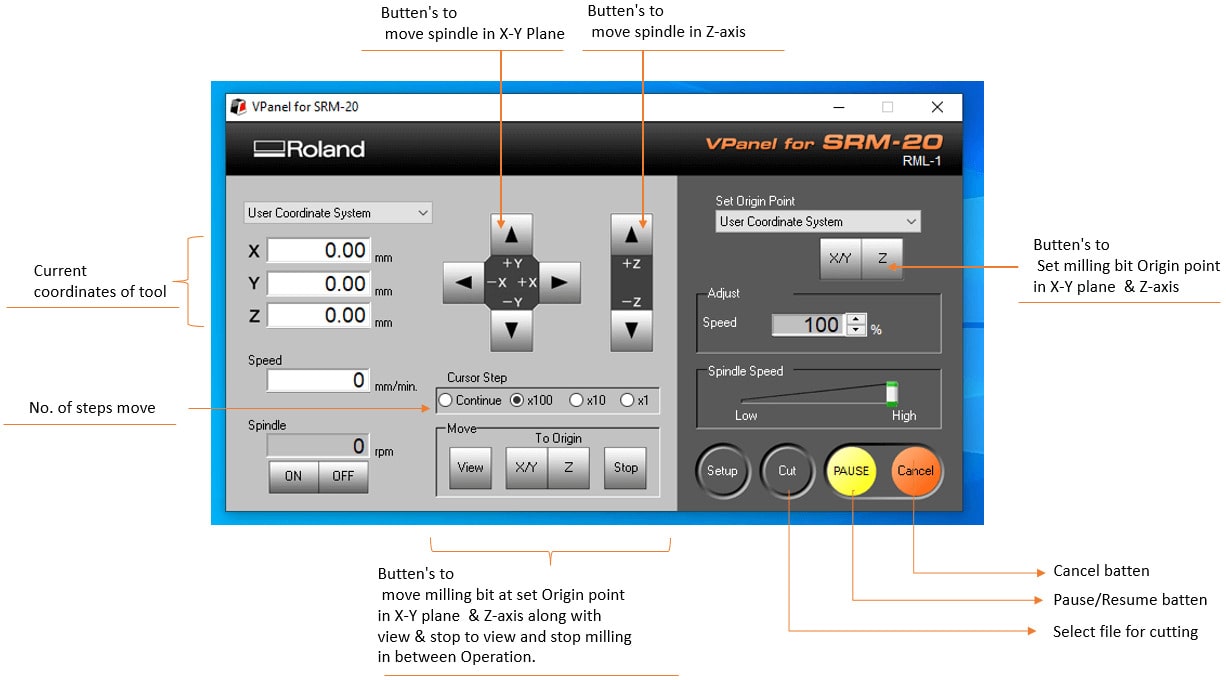The height and width of the screenshot is (680, 1226).
Task: Move spindle in +X direction with right arrow
Action: pyautogui.click(x=559, y=282)
